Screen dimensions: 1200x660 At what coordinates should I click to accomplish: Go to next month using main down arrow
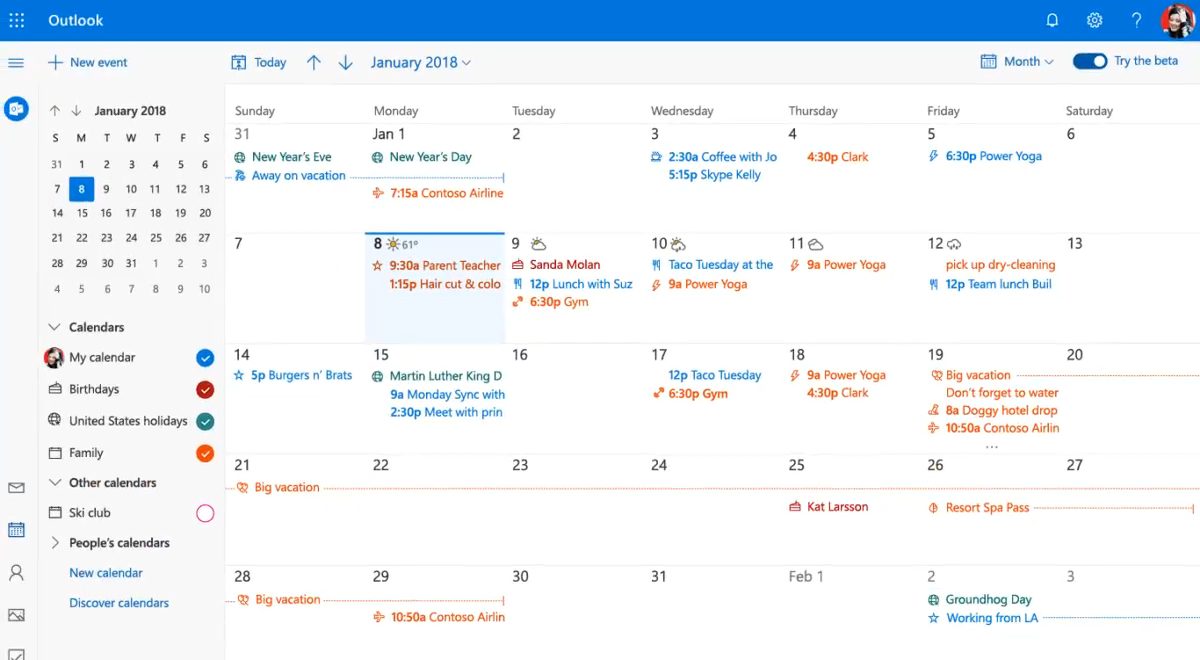tap(346, 62)
